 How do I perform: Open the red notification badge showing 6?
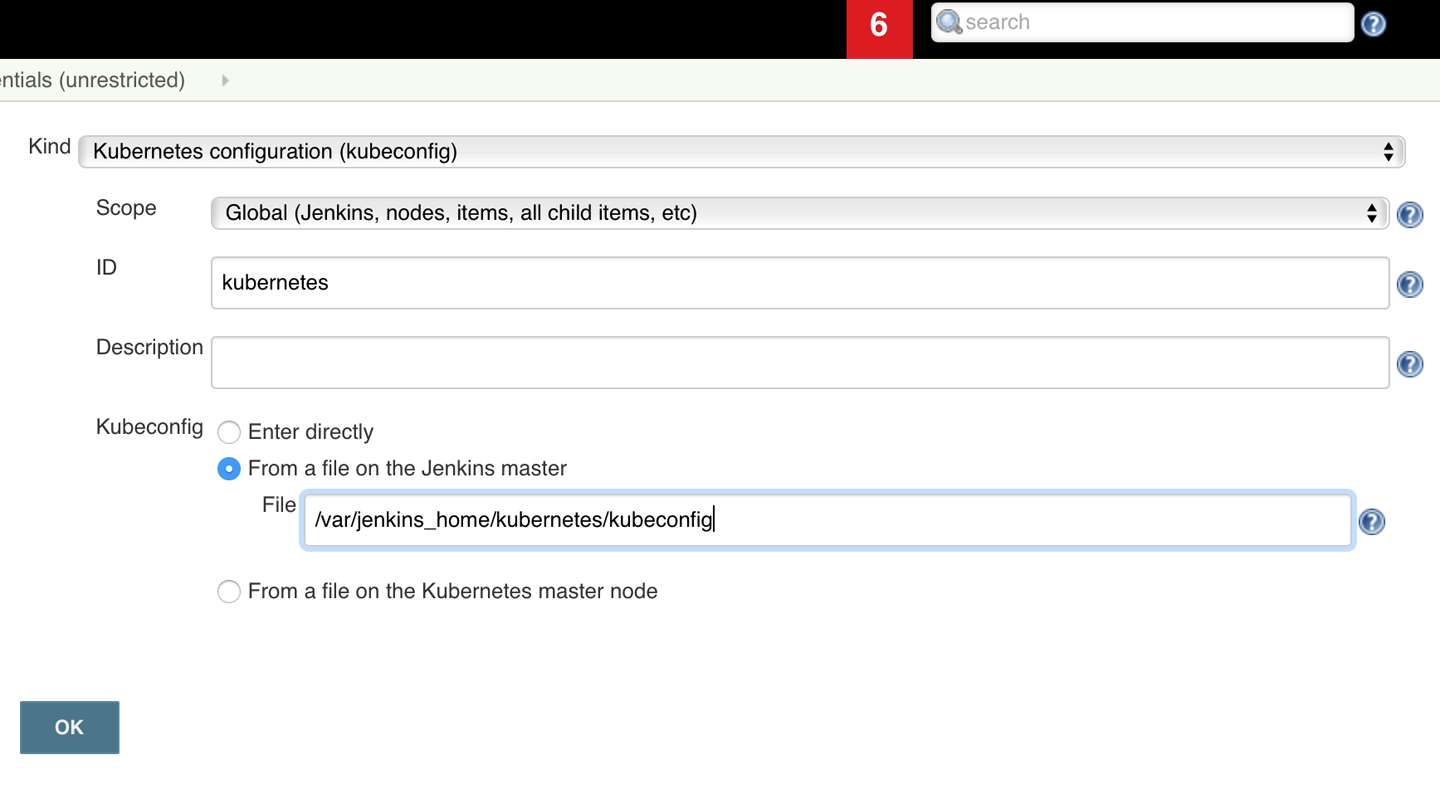click(879, 25)
